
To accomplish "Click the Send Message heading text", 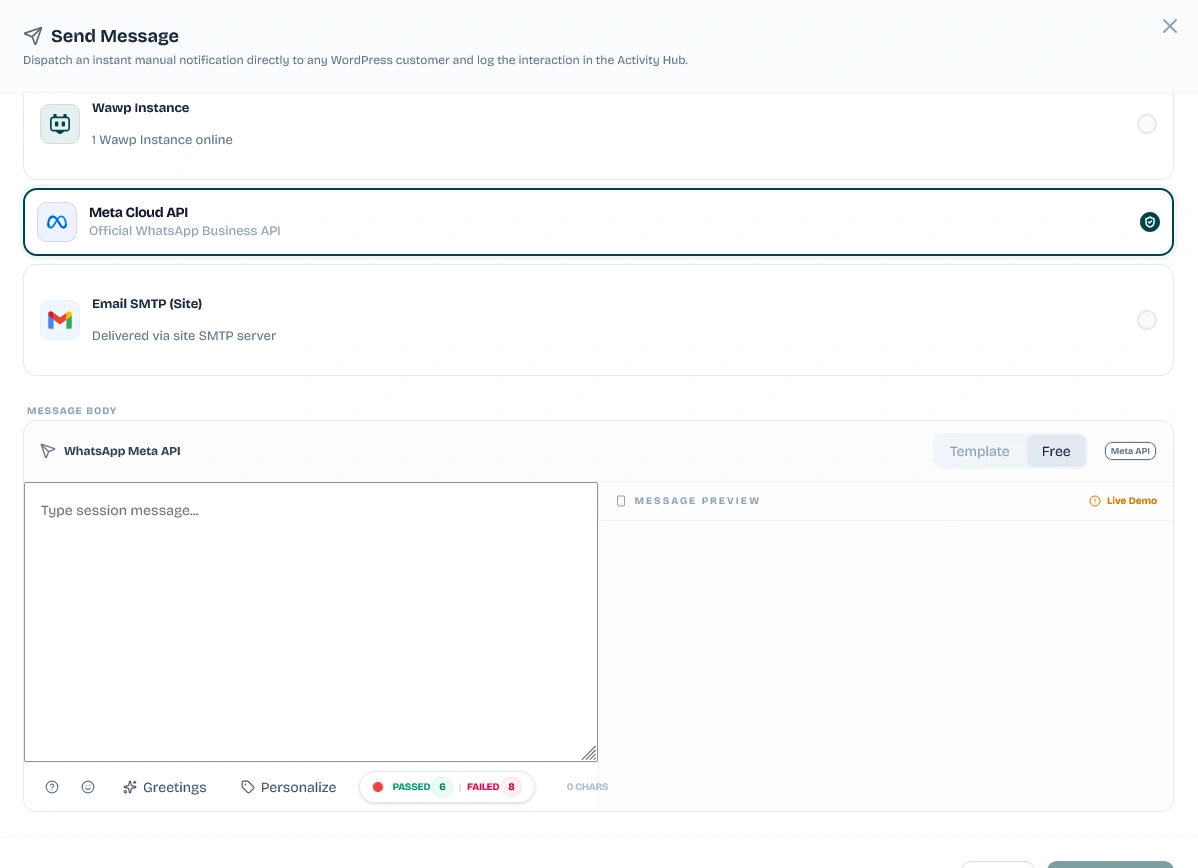I will tap(115, 36).
